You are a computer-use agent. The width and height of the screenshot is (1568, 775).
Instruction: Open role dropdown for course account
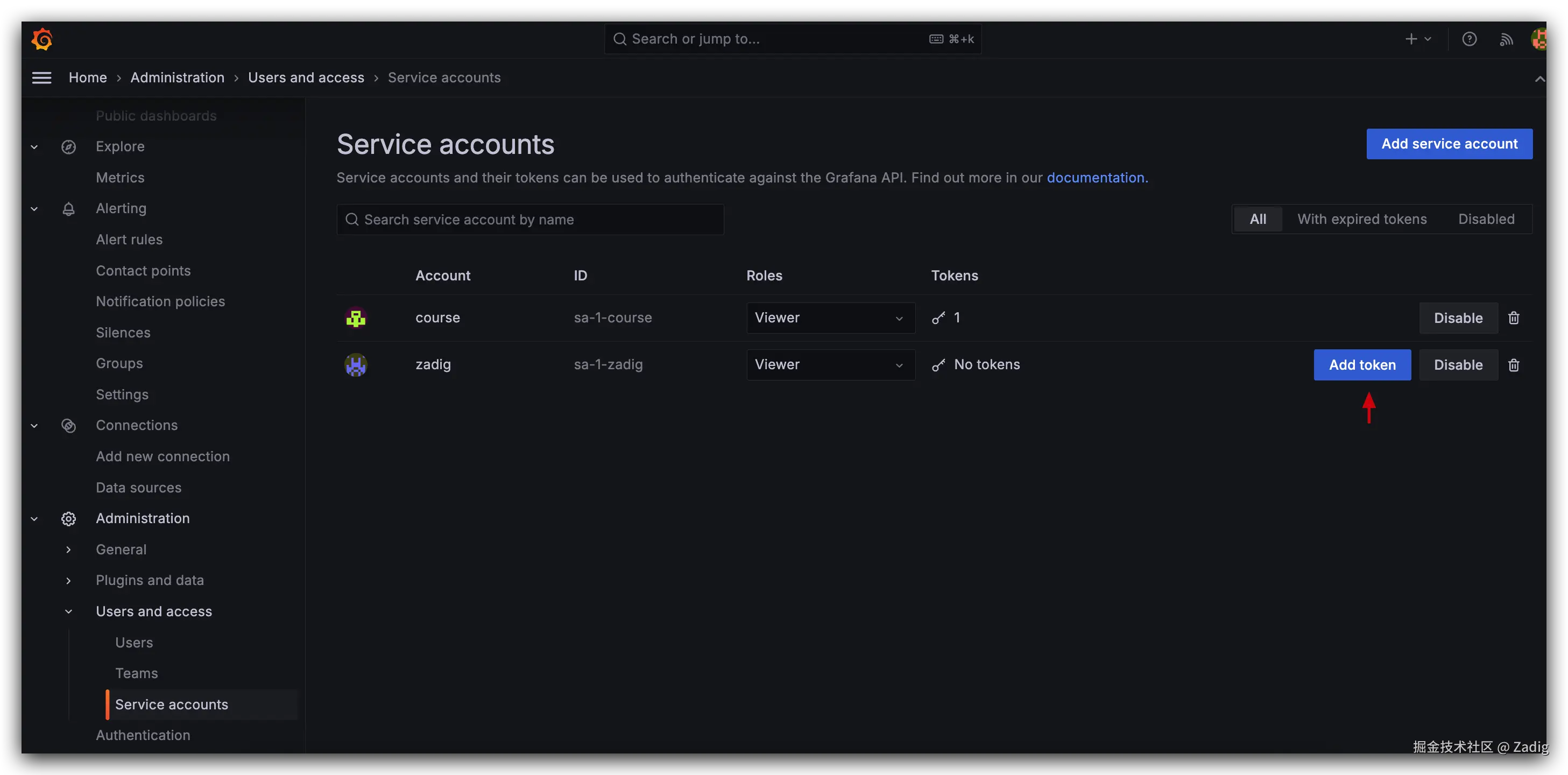(x=830, y=318)
